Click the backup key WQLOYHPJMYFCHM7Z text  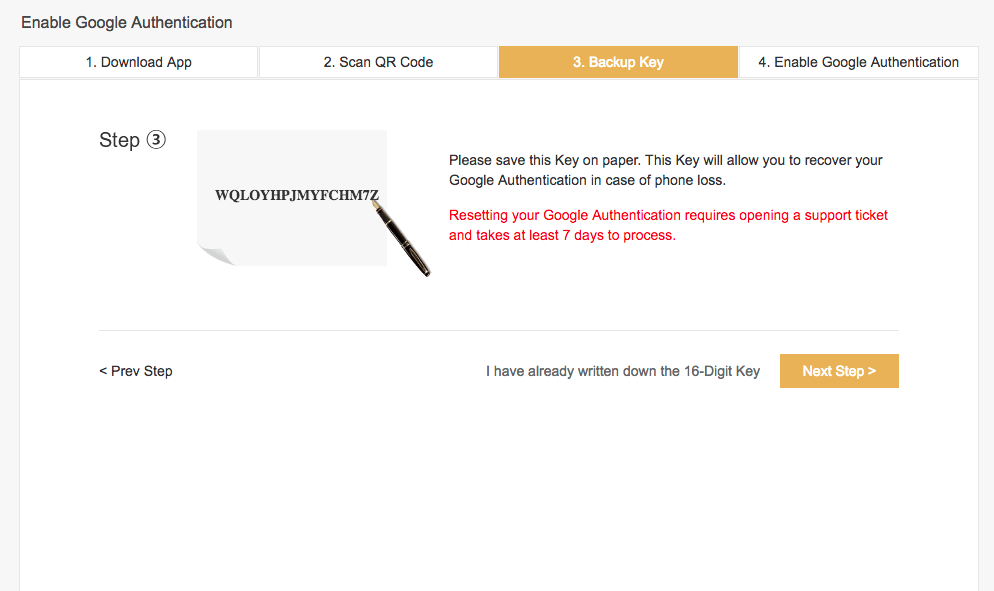click(297, 195)
